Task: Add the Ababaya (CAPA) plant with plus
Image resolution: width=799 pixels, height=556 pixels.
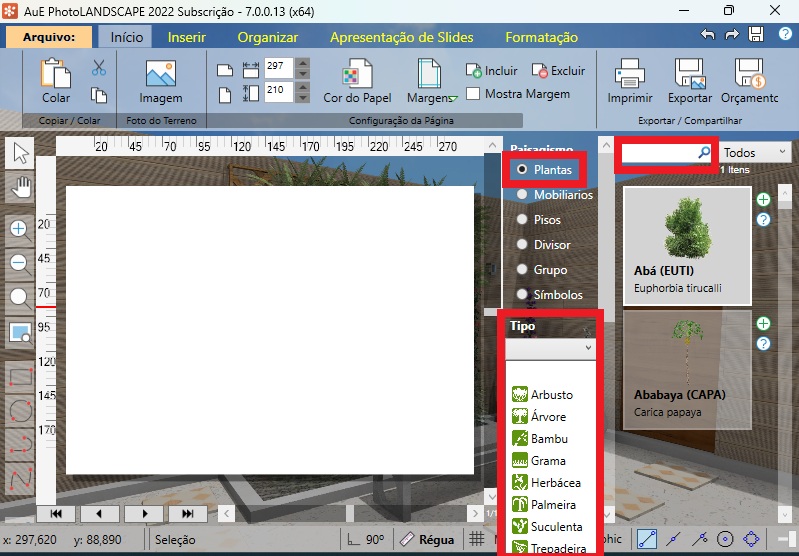Action: pos(763,323)
